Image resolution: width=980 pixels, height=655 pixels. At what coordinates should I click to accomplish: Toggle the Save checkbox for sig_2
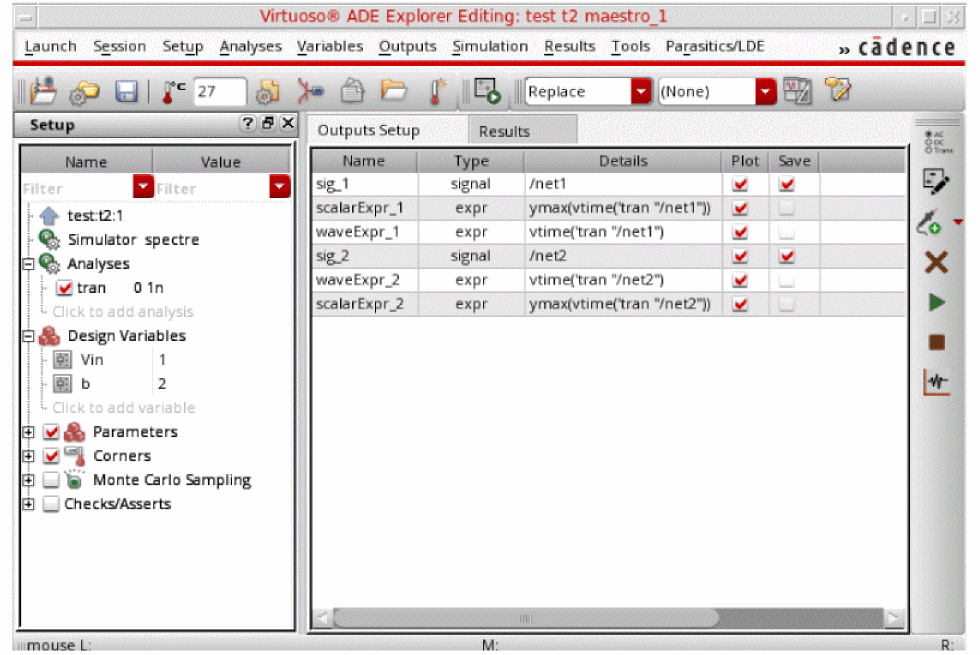point(786,256)
